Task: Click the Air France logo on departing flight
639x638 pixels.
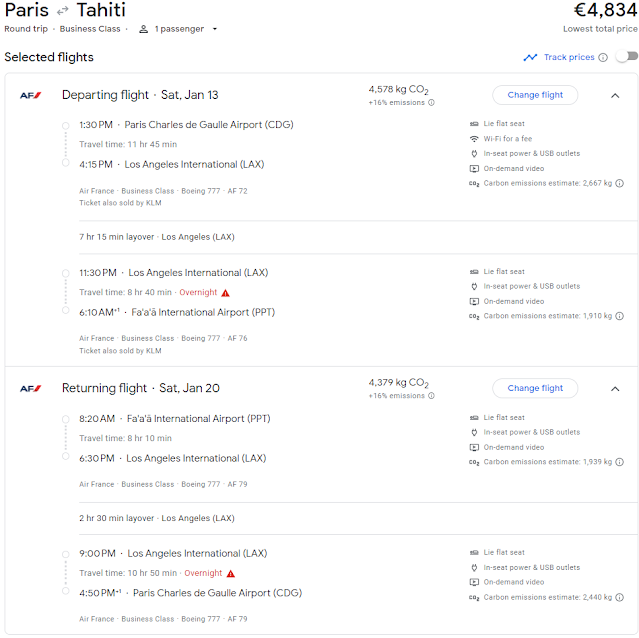Action: [x=31, y=95]
